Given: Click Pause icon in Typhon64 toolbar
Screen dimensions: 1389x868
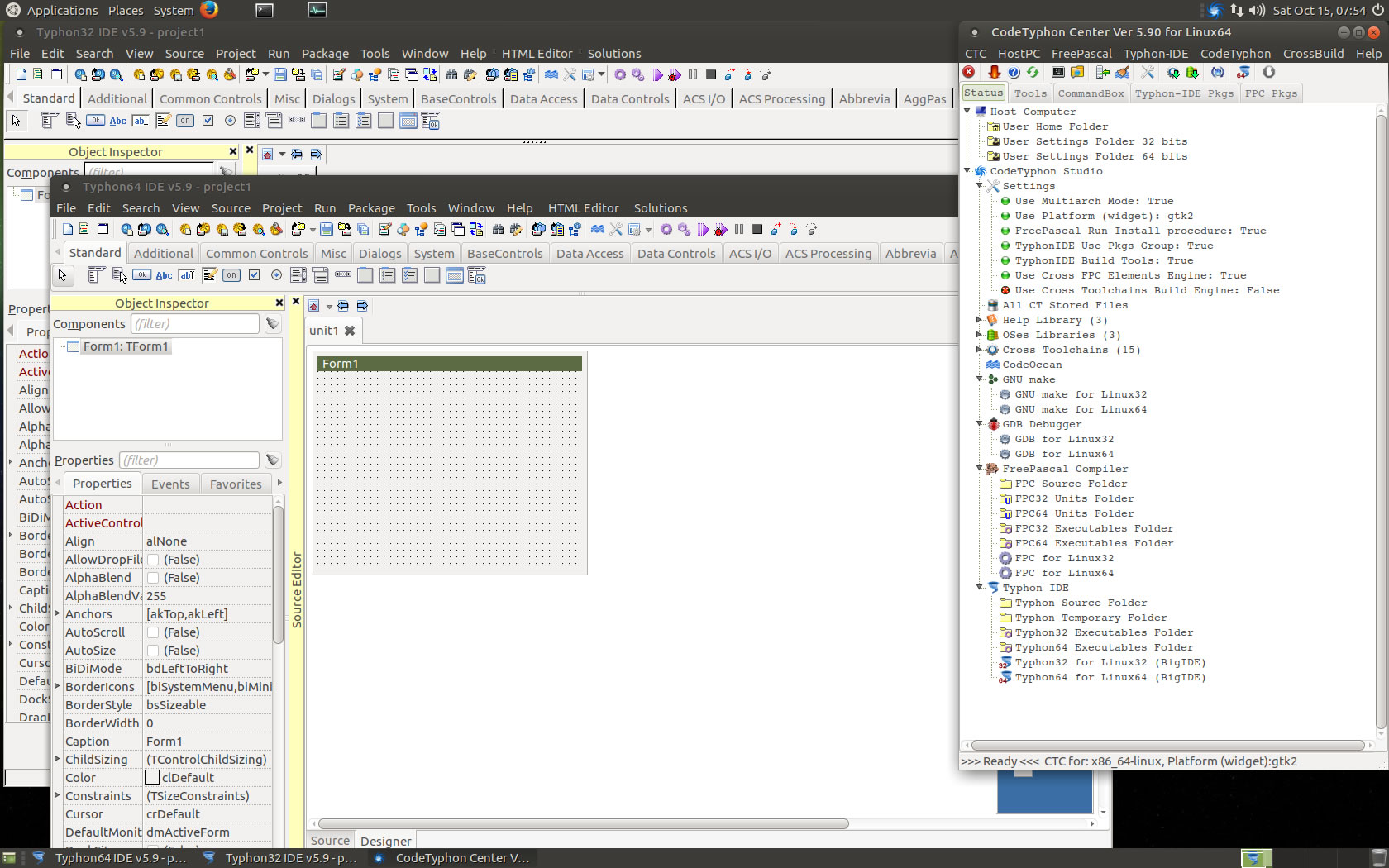Looking at the screenshot, I should pyautogui.click(x=739, y=229).
